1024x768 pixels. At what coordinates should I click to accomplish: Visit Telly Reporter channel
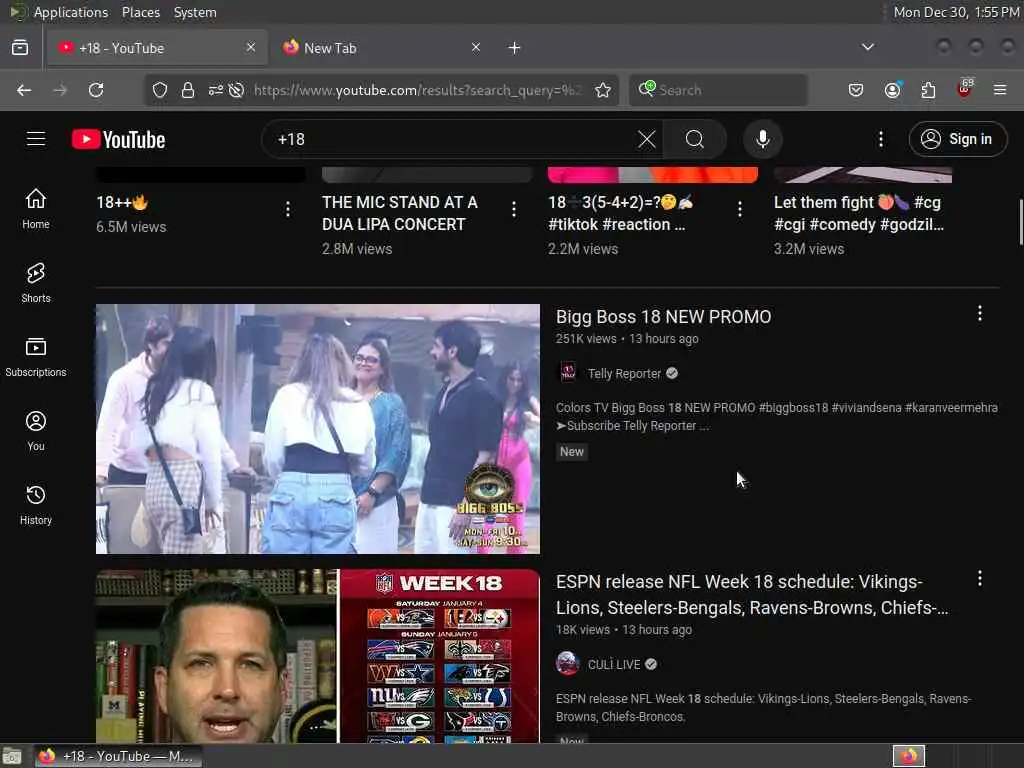pyautogui.click(x=624, y=374)
